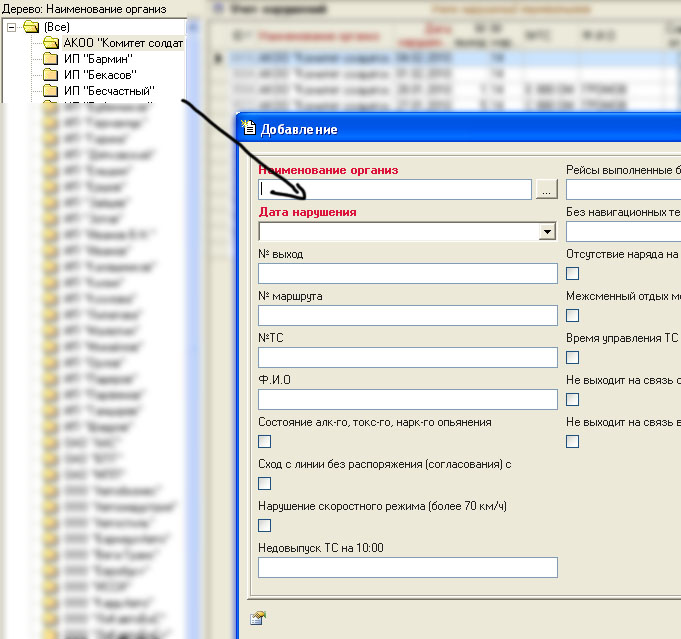Enable the Состояние алк-го, токс-го опьянения checkbox

(265, 441)
